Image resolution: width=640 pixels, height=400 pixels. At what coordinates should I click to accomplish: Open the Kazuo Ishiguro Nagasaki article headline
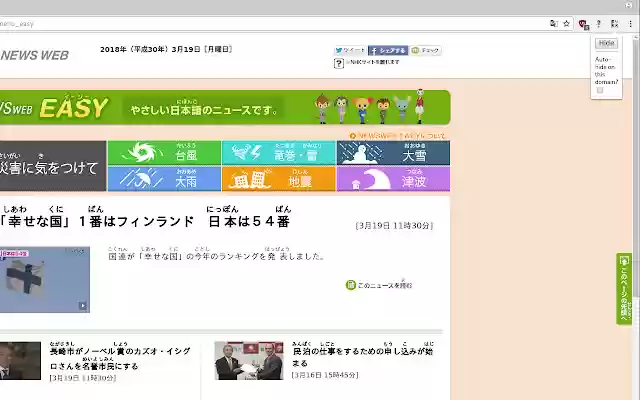pos(120,358)
